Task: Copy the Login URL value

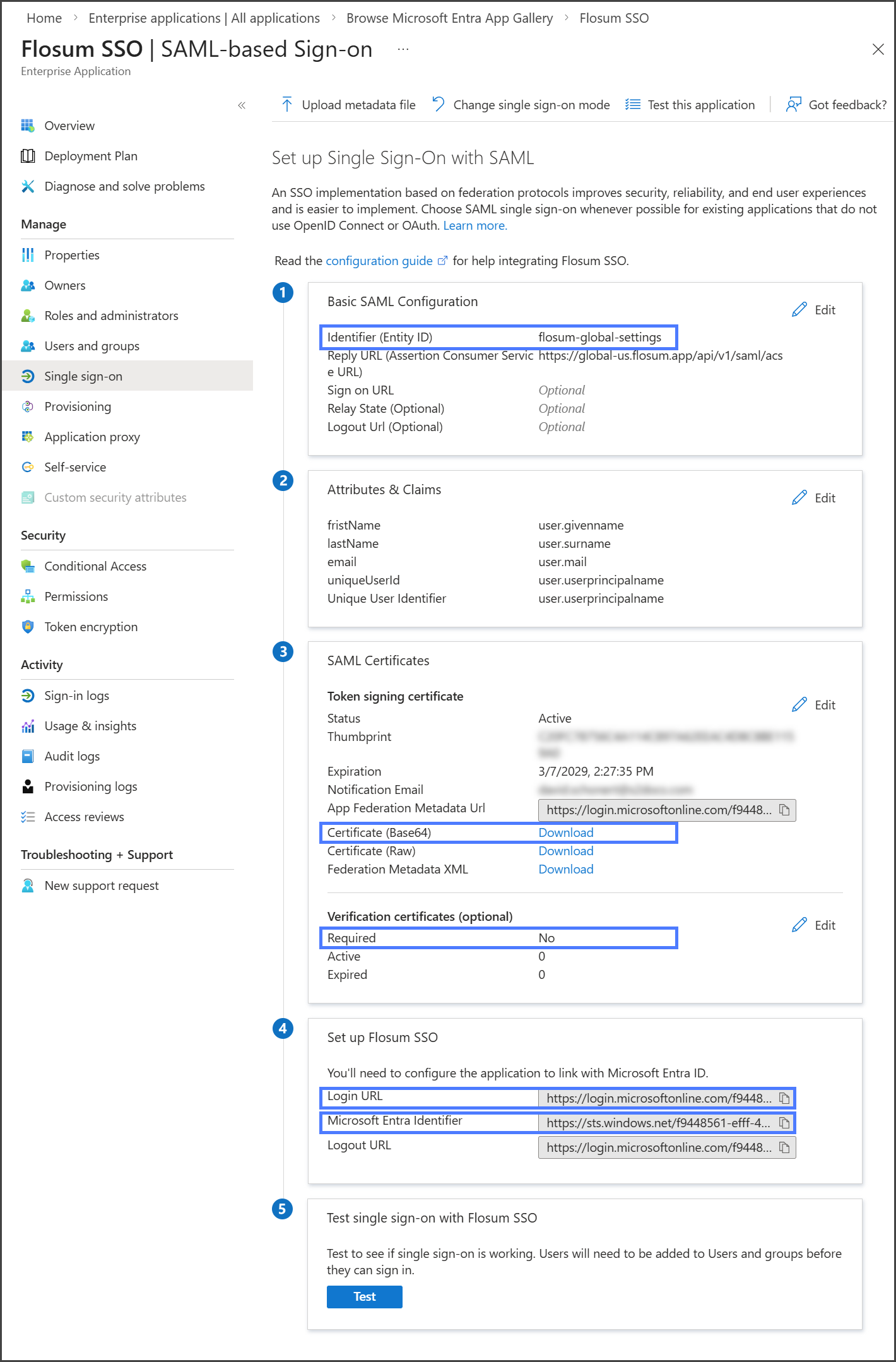Action: coord(784,1098)
